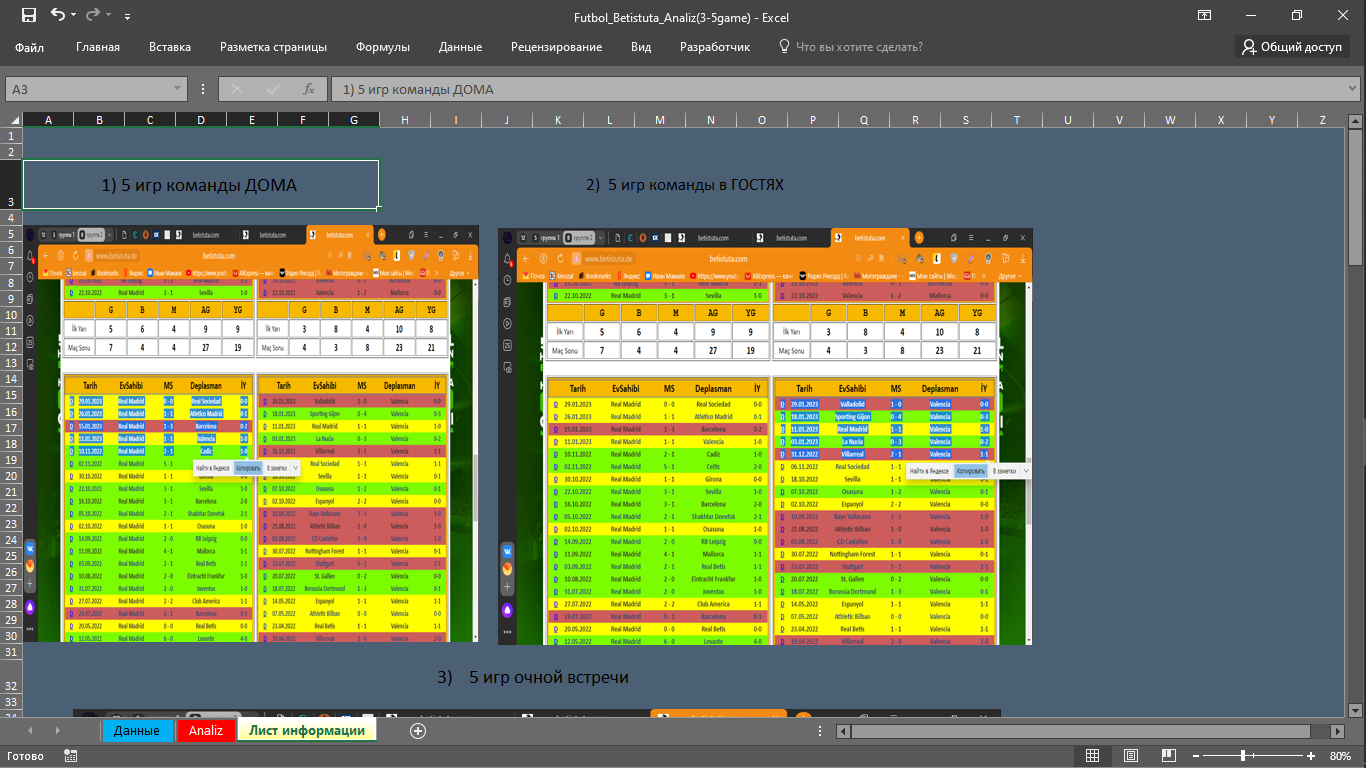
Task: Expand the formula bar with the chevron
Action: click(x=1351, y=89)
